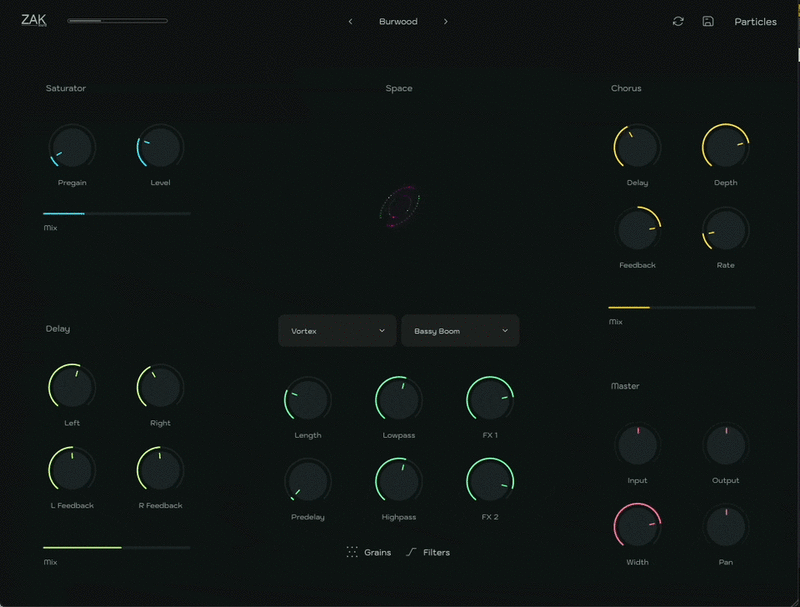Click the Delay Mix slider
The width and height of the screenshot is (800, 607).
point(116,547)
